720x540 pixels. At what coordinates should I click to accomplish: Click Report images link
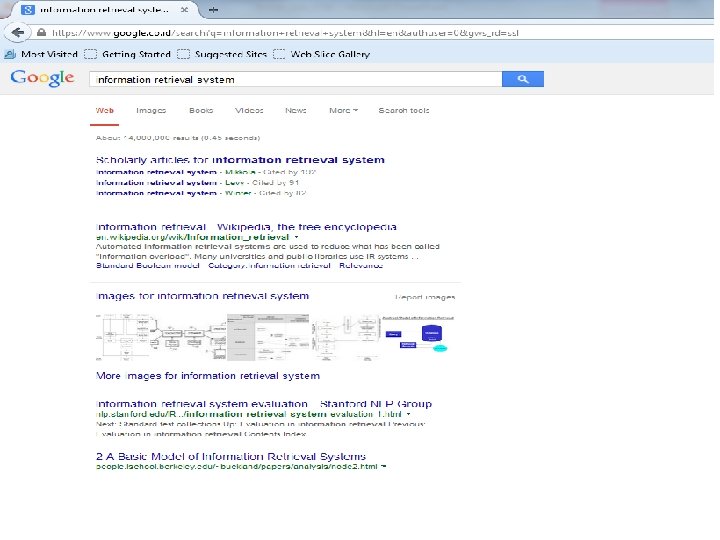pos(425,297)
